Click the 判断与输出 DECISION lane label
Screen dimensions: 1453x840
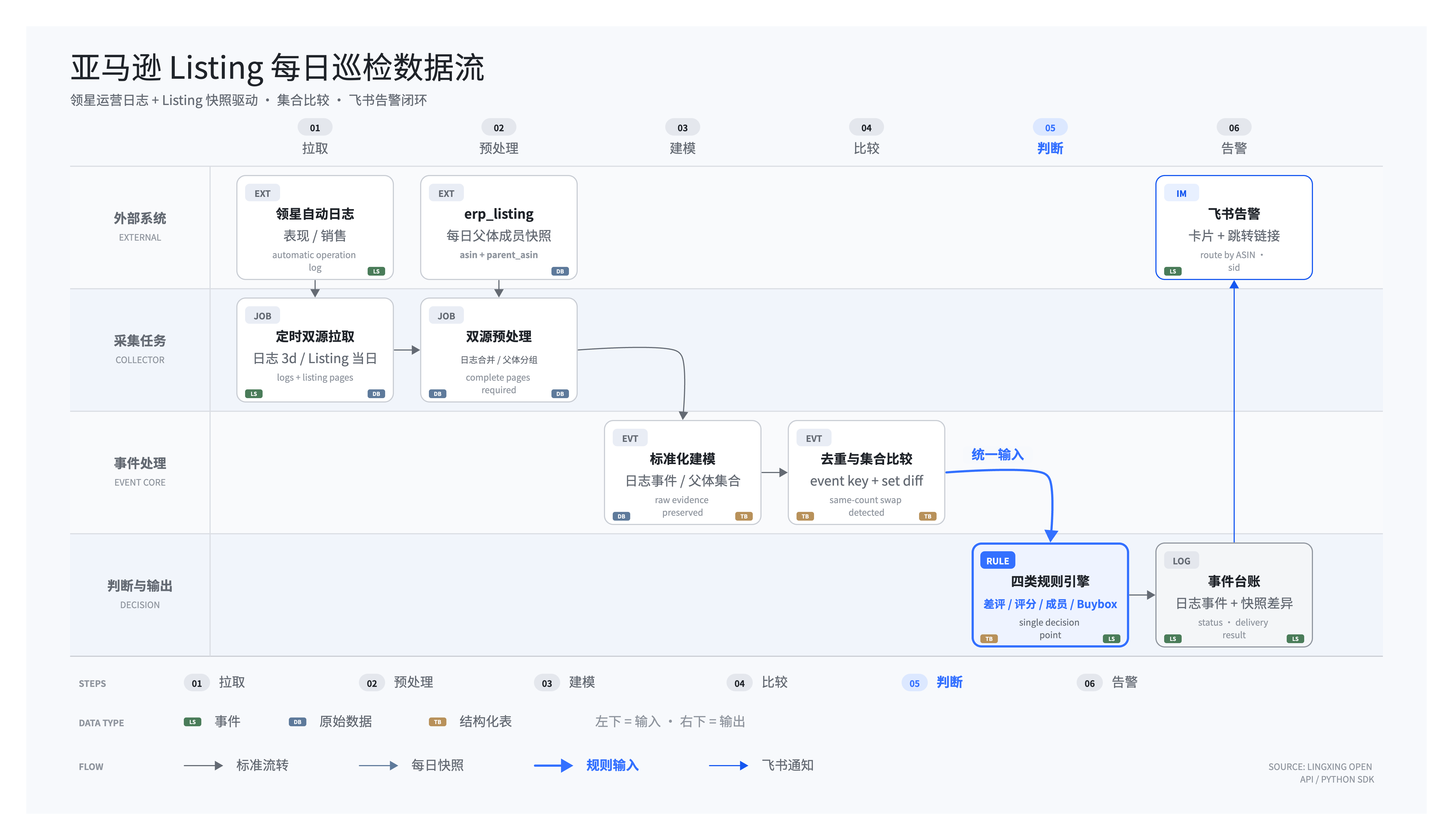(140, 594)
